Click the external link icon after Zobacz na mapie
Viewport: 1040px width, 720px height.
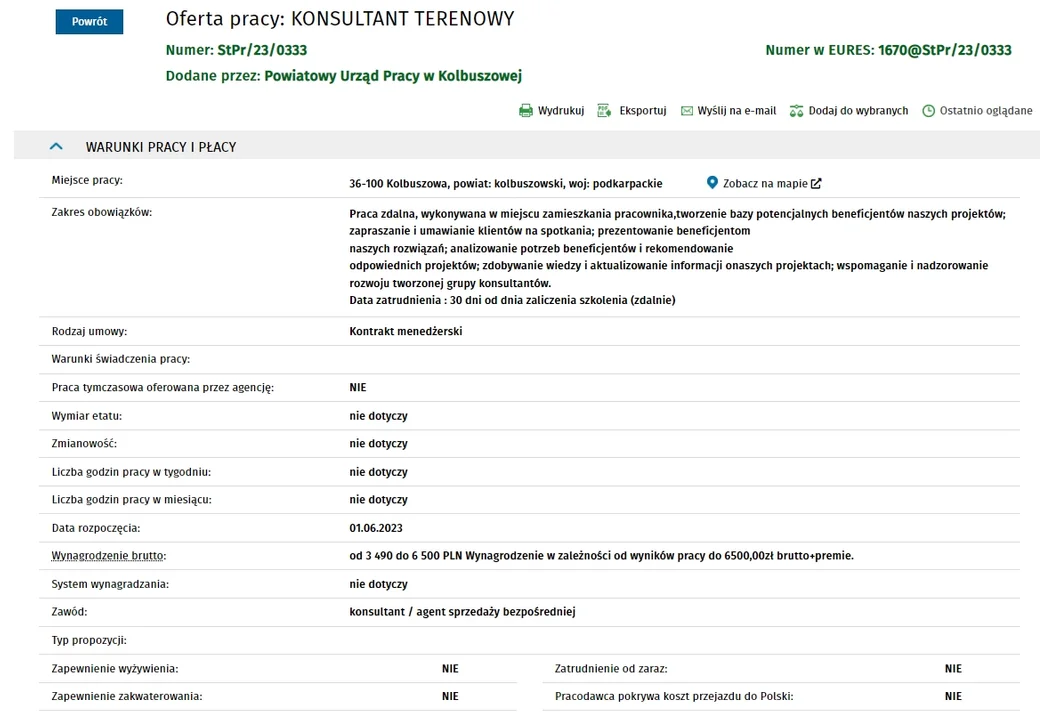click(x=816, y=184)
